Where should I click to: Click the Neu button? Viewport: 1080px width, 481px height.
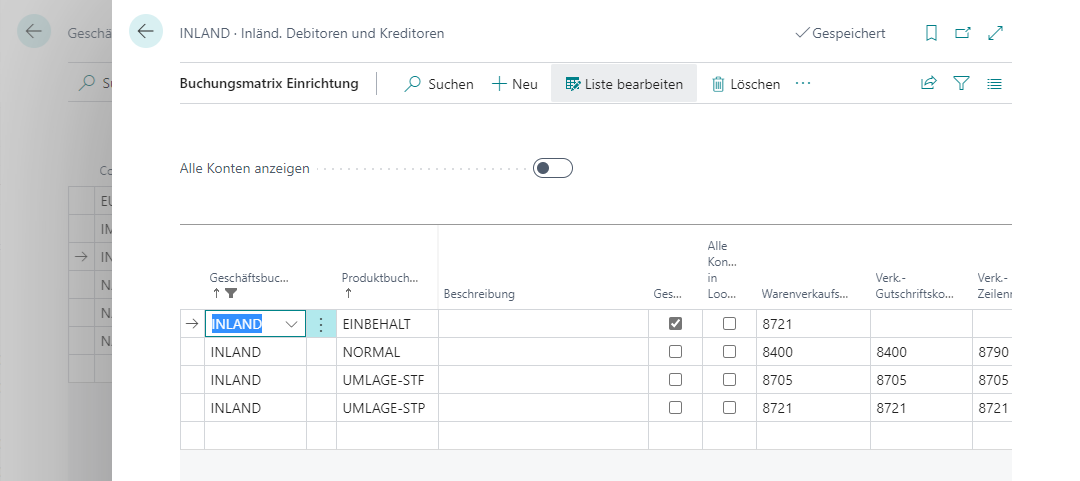click(515, 84)
